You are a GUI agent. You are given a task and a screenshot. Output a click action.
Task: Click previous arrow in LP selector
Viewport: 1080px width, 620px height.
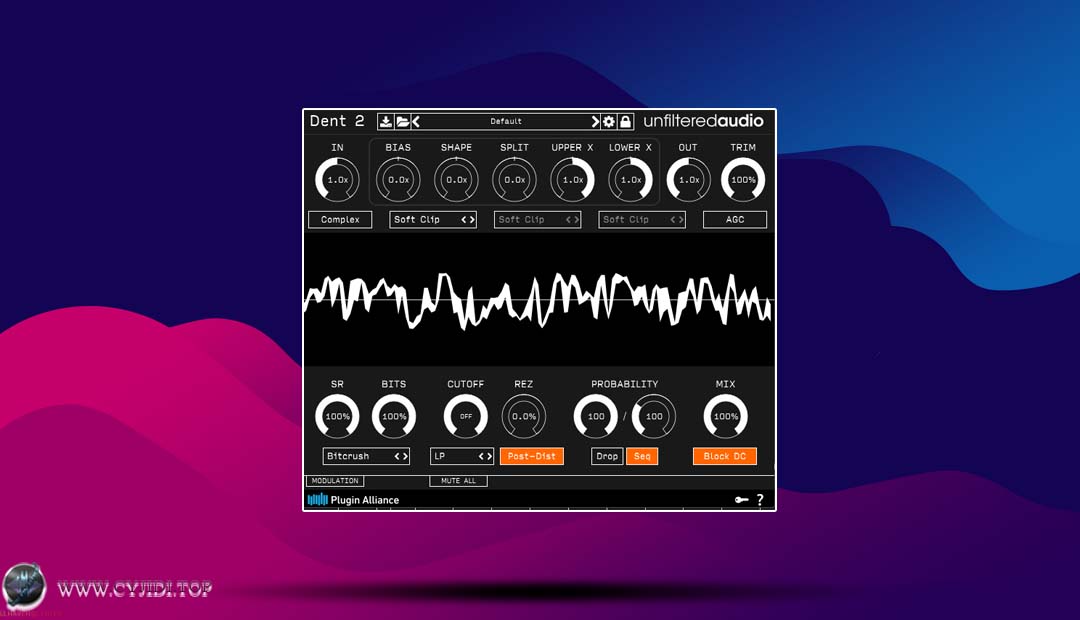point(481,456)
